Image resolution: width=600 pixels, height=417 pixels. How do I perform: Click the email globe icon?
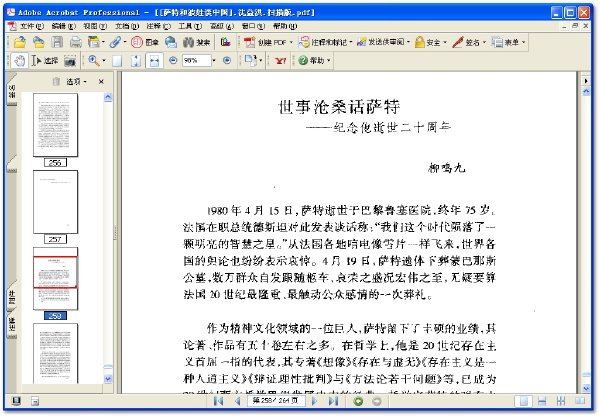(x=171, y=42)
